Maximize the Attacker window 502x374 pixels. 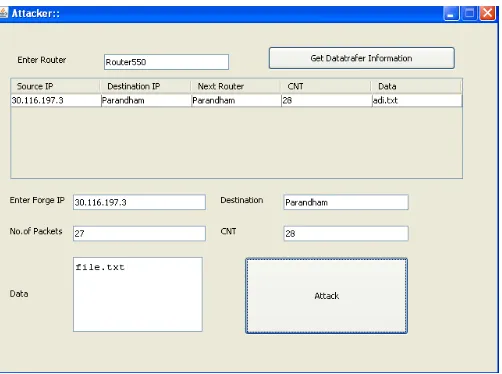[x=469, y=13]
